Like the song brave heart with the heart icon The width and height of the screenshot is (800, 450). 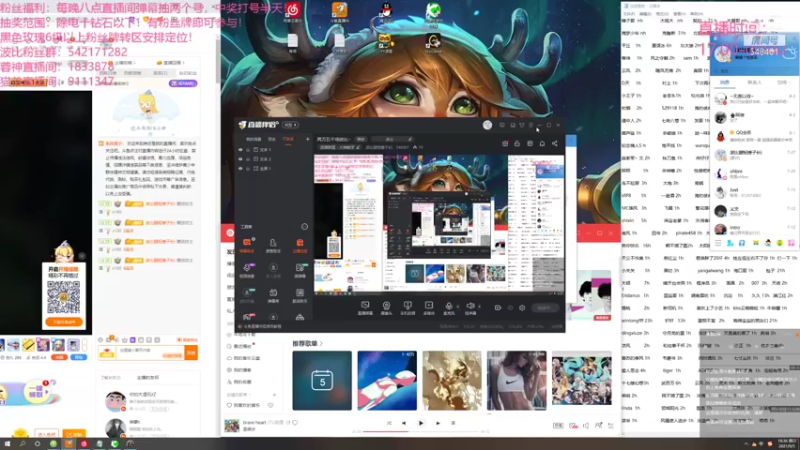pyautogui.click(x=295, y=422)
